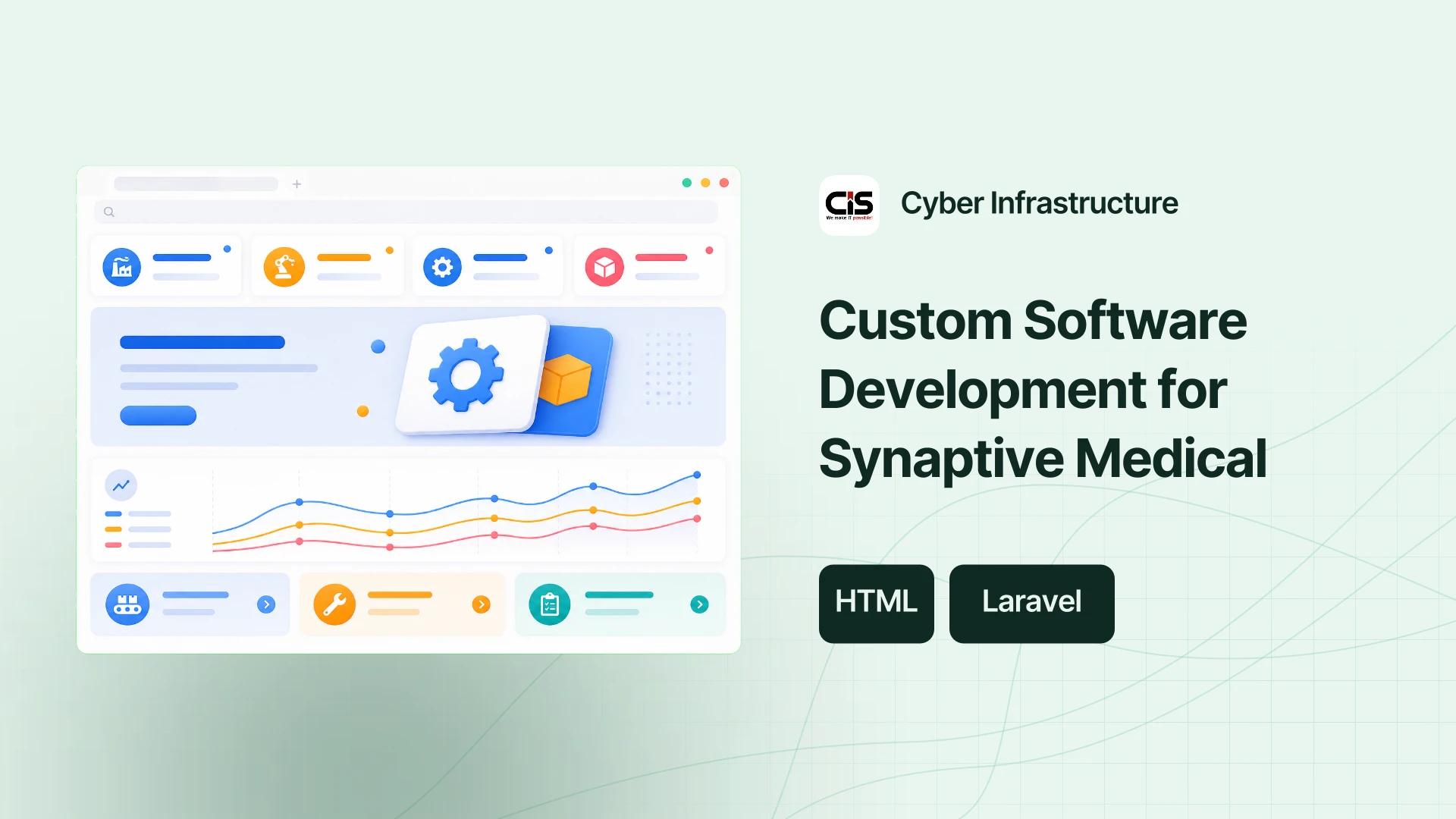Select the mock browser tab
The image size is (1456, 819).
196,184
